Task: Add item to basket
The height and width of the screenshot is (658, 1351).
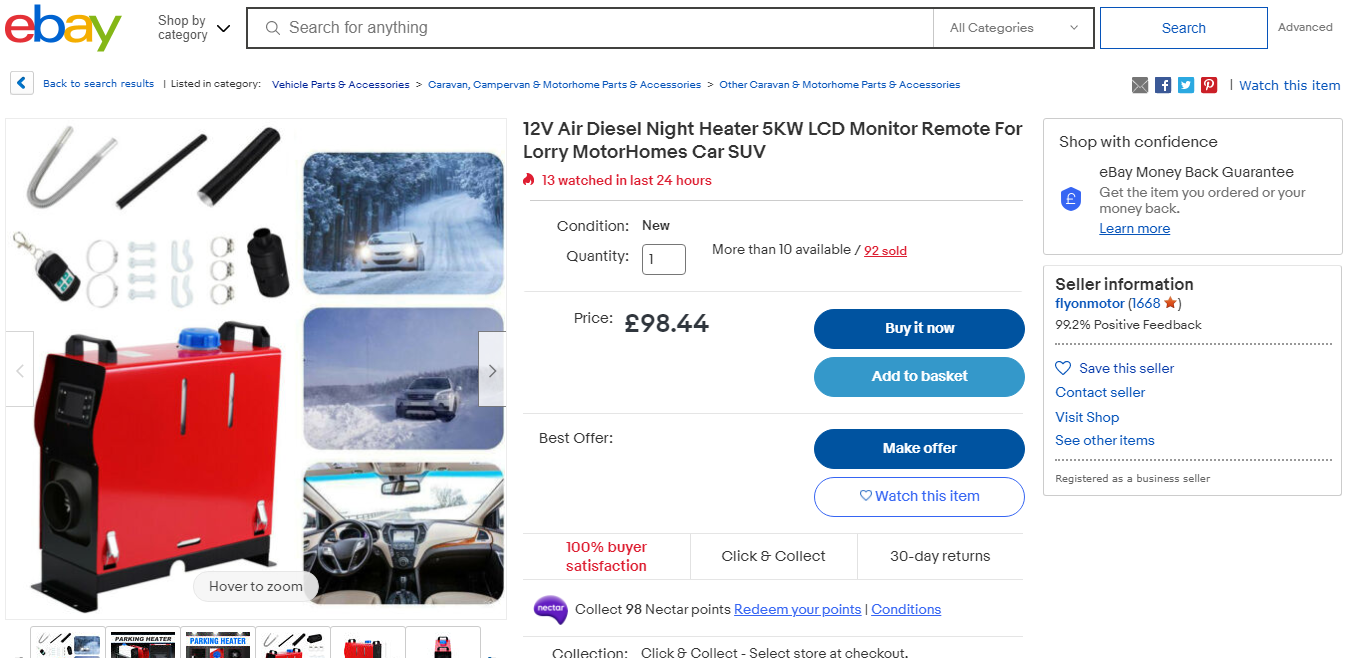Action: coord(919,377)
